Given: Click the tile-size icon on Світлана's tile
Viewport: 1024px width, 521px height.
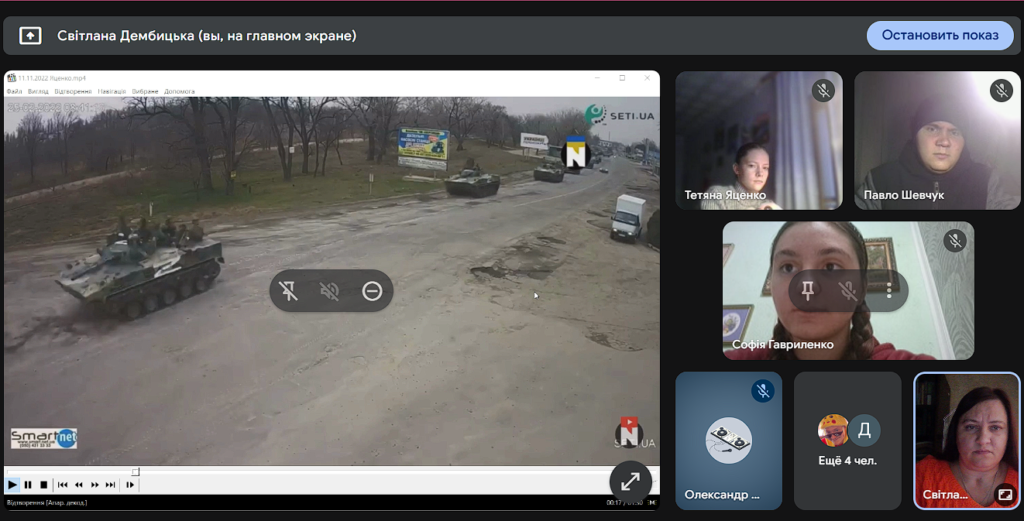Looking at the screenshot, I should pyautogui.click(x=1004, y=493).
